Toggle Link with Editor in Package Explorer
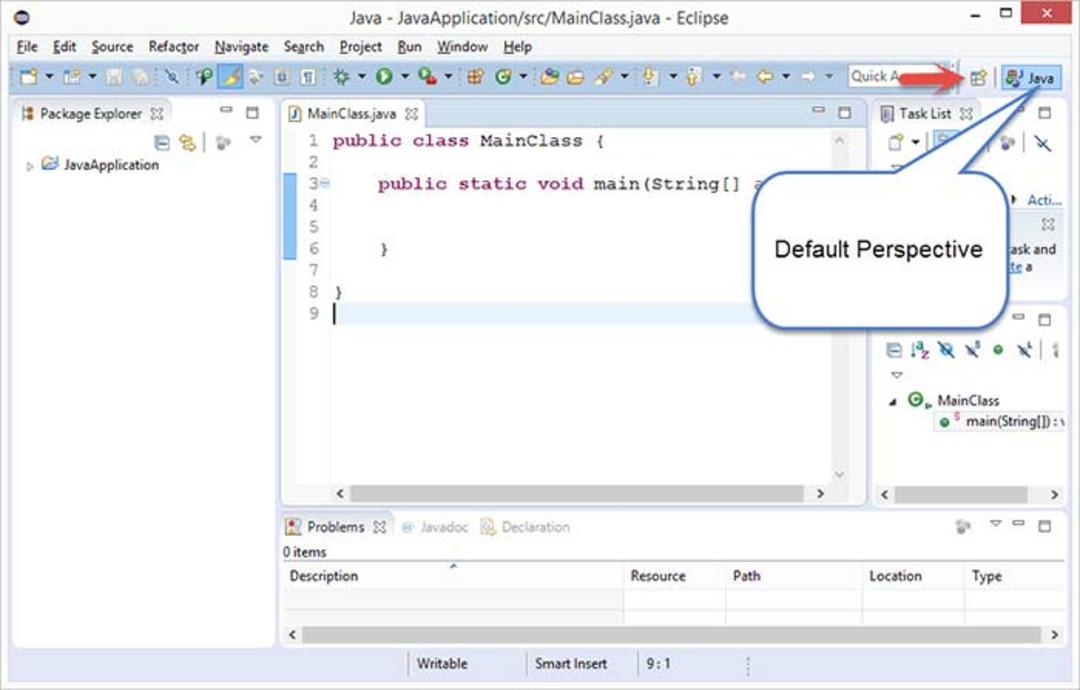This screenshot has height=690, width=1080. [x=187, y=143]
